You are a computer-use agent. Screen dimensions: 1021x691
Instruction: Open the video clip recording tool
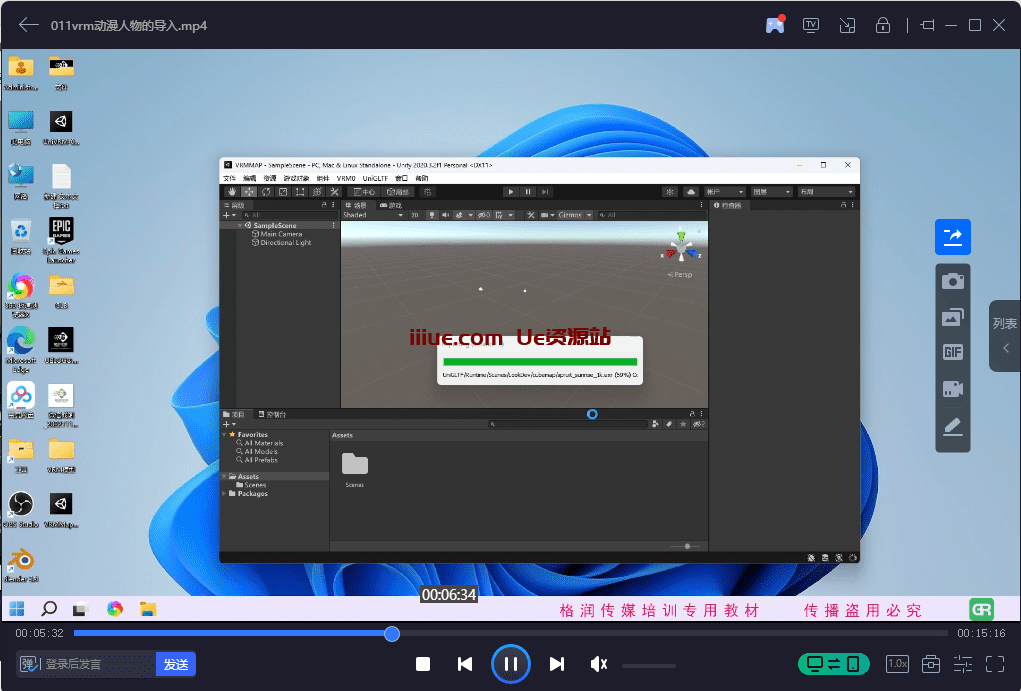tap(952, 389)
